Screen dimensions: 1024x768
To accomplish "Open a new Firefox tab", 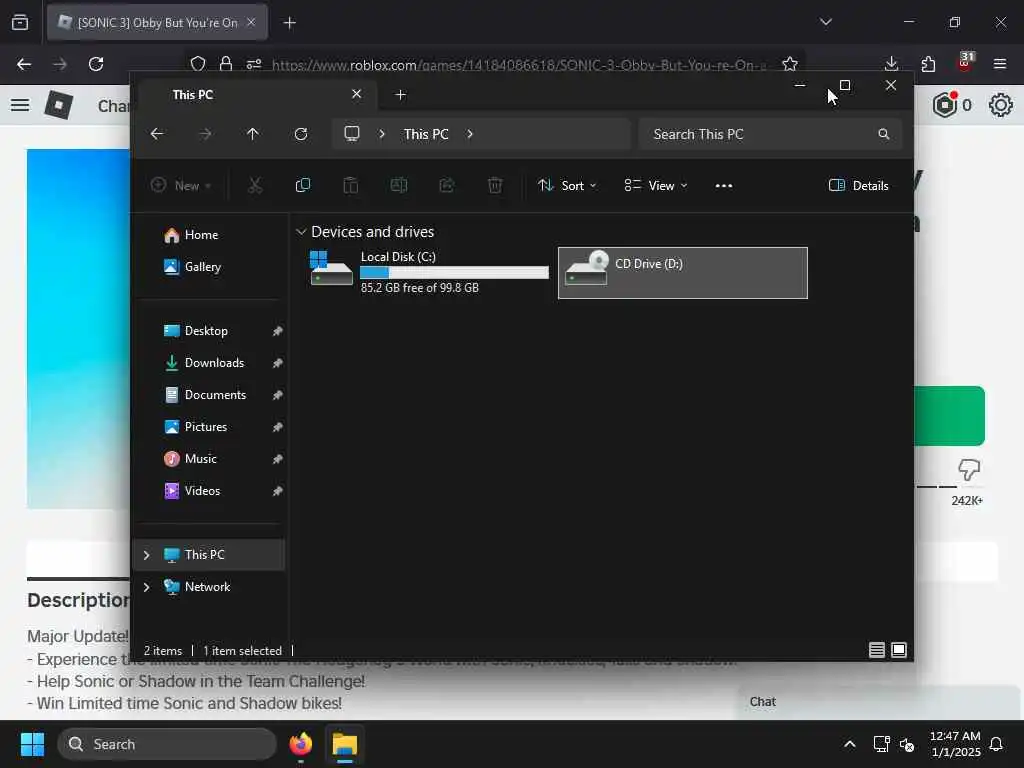I will coord(289,23).
